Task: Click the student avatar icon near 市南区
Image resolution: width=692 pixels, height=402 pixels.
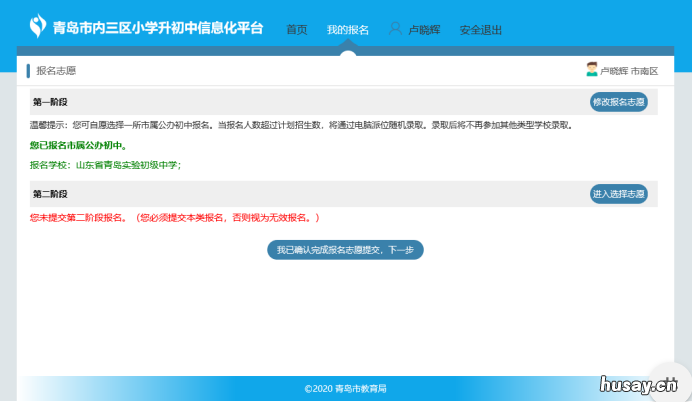Action: point(591,69)
